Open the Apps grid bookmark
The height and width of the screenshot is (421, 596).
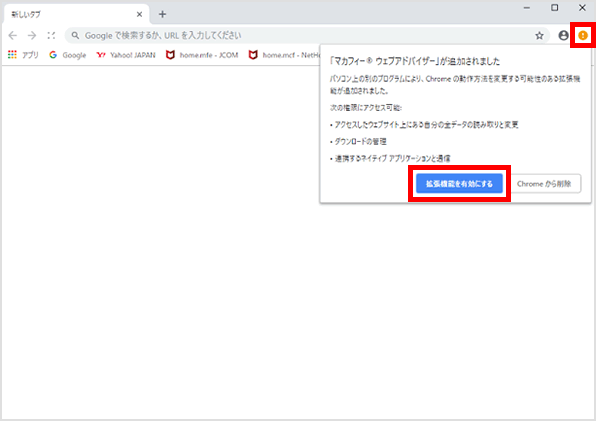(x=23, y=55)
